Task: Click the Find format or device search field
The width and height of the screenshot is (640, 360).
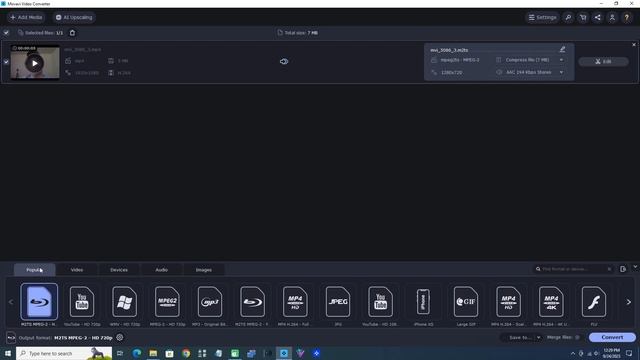Action: [x=573, y=269]
